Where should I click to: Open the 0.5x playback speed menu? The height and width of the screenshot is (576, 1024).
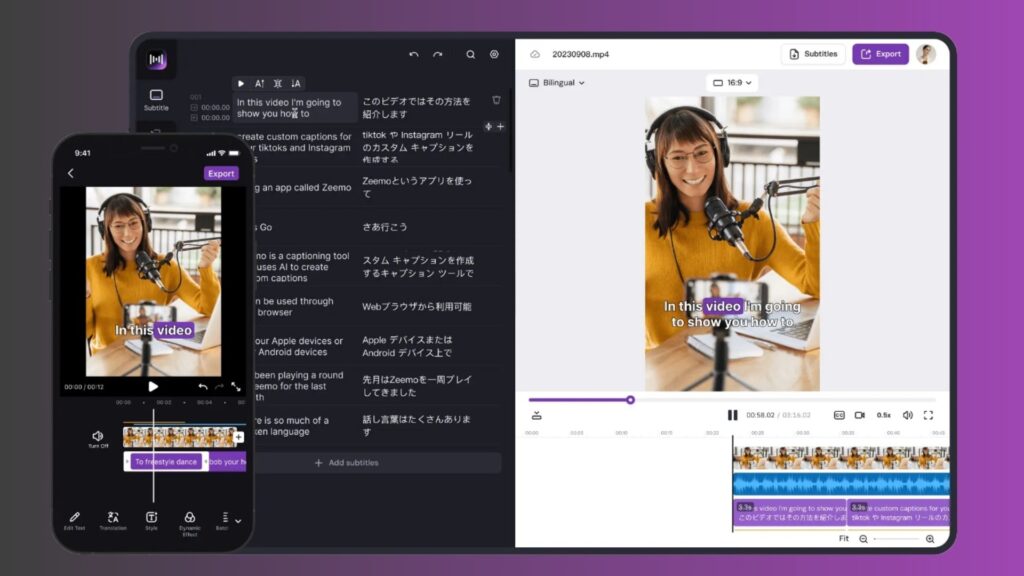pos(884,415)
